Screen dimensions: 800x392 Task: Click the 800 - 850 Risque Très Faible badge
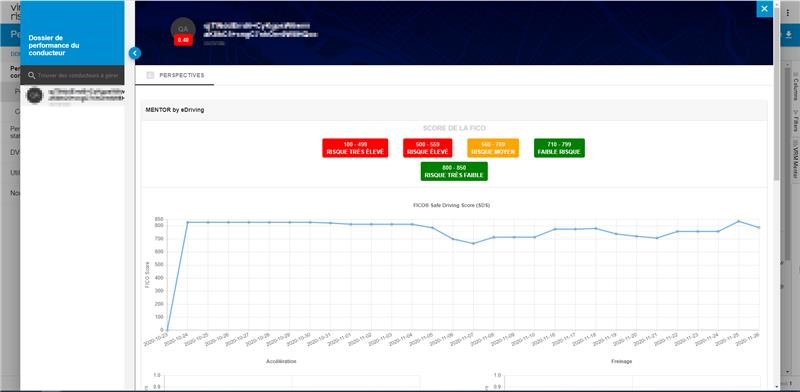pyautogui.click(x=454, y=172)
